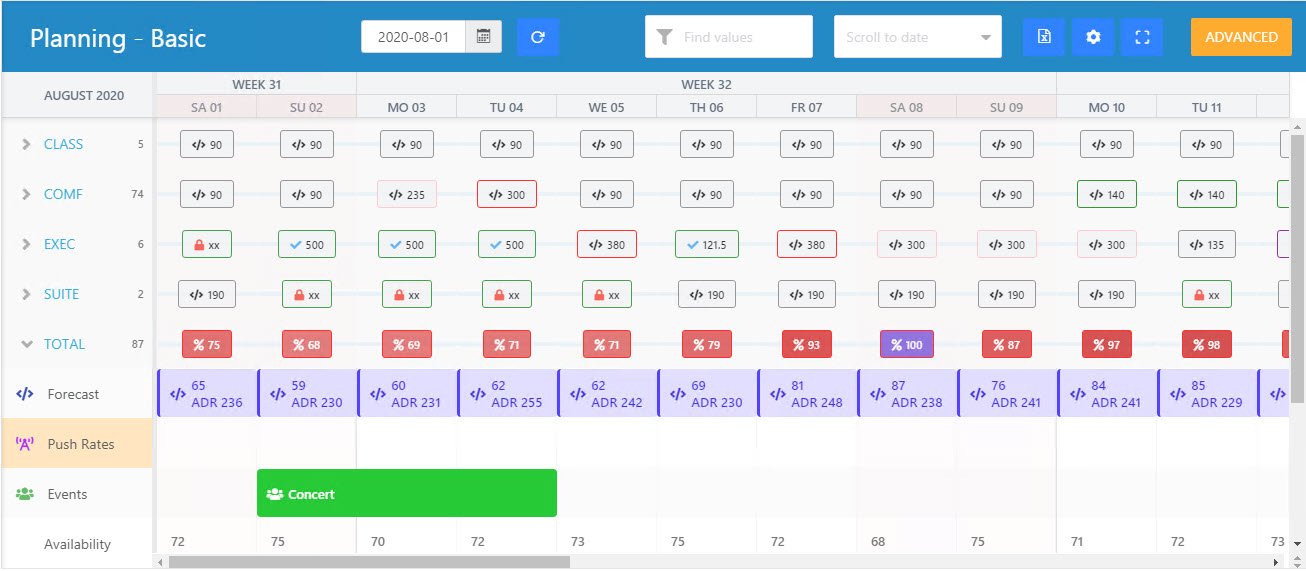Click the blue refresh button
Viewport: 1306px width, 571px height.
tap(538, 37)
